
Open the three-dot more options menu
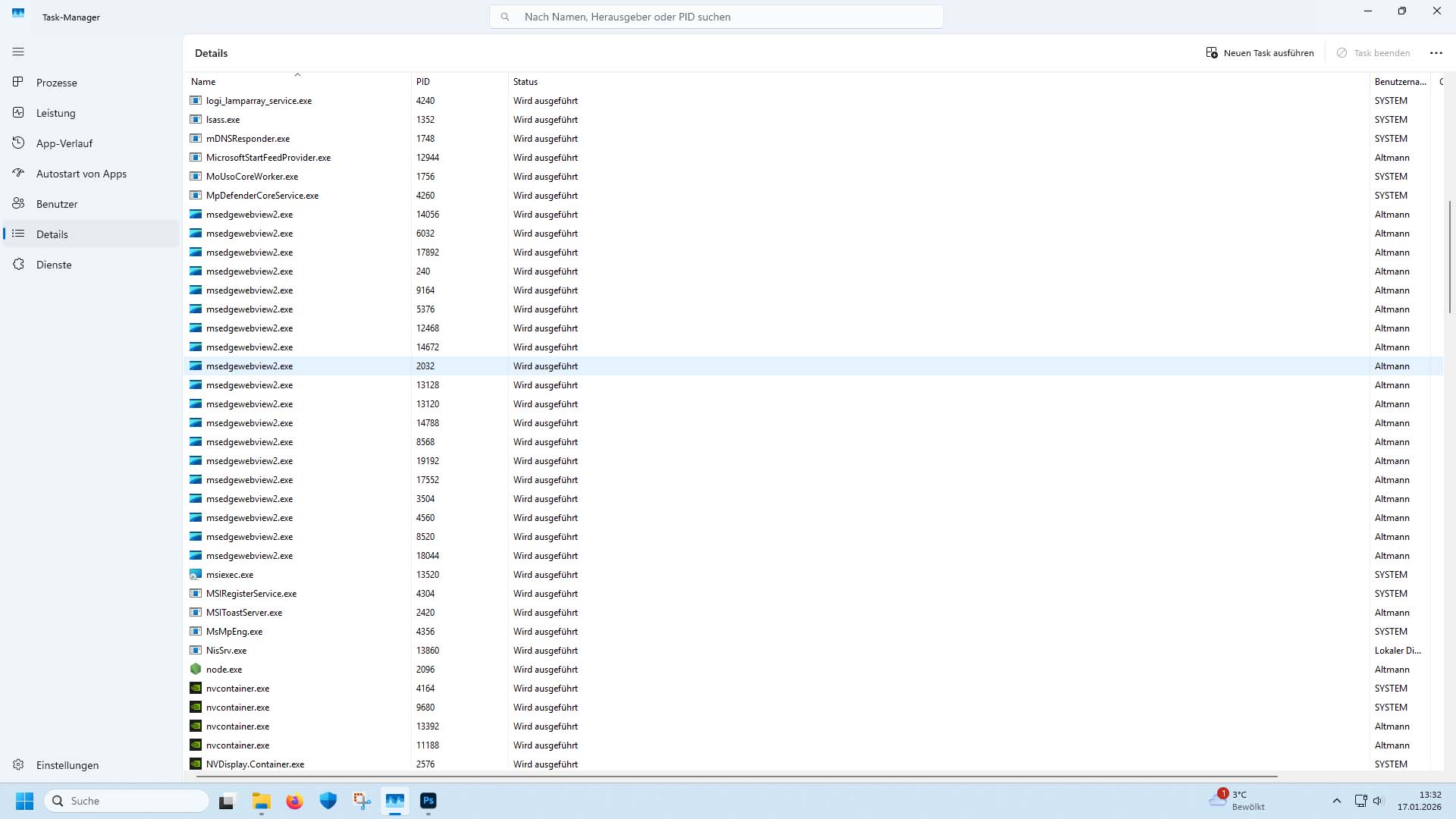(x=1436, y=53)
